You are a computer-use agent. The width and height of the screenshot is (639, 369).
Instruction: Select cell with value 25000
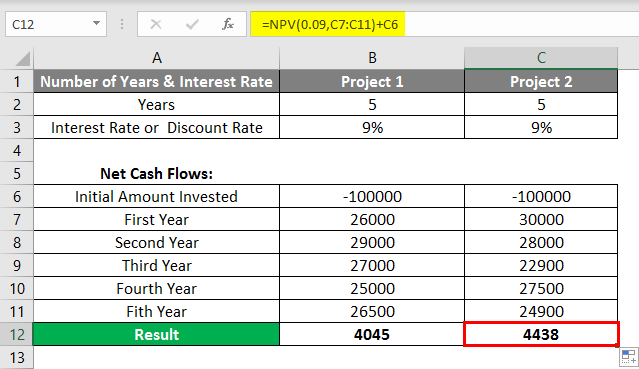tap(372, 289)
